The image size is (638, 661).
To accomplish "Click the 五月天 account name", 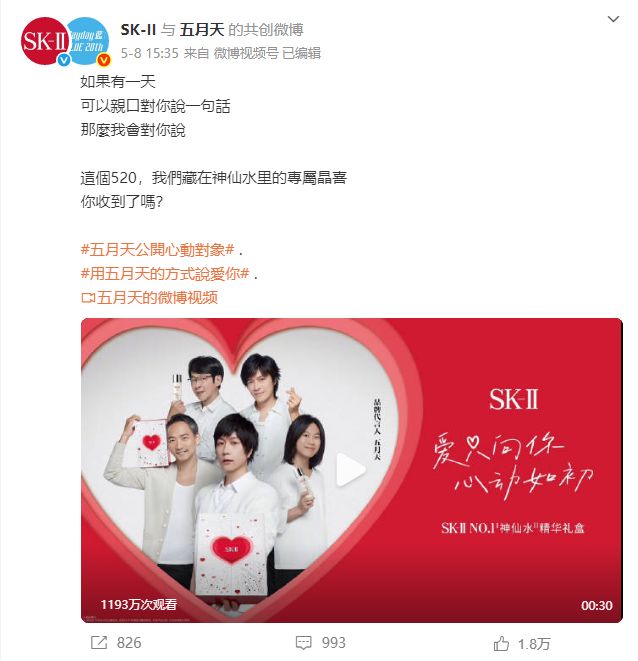I will [202, 30].
